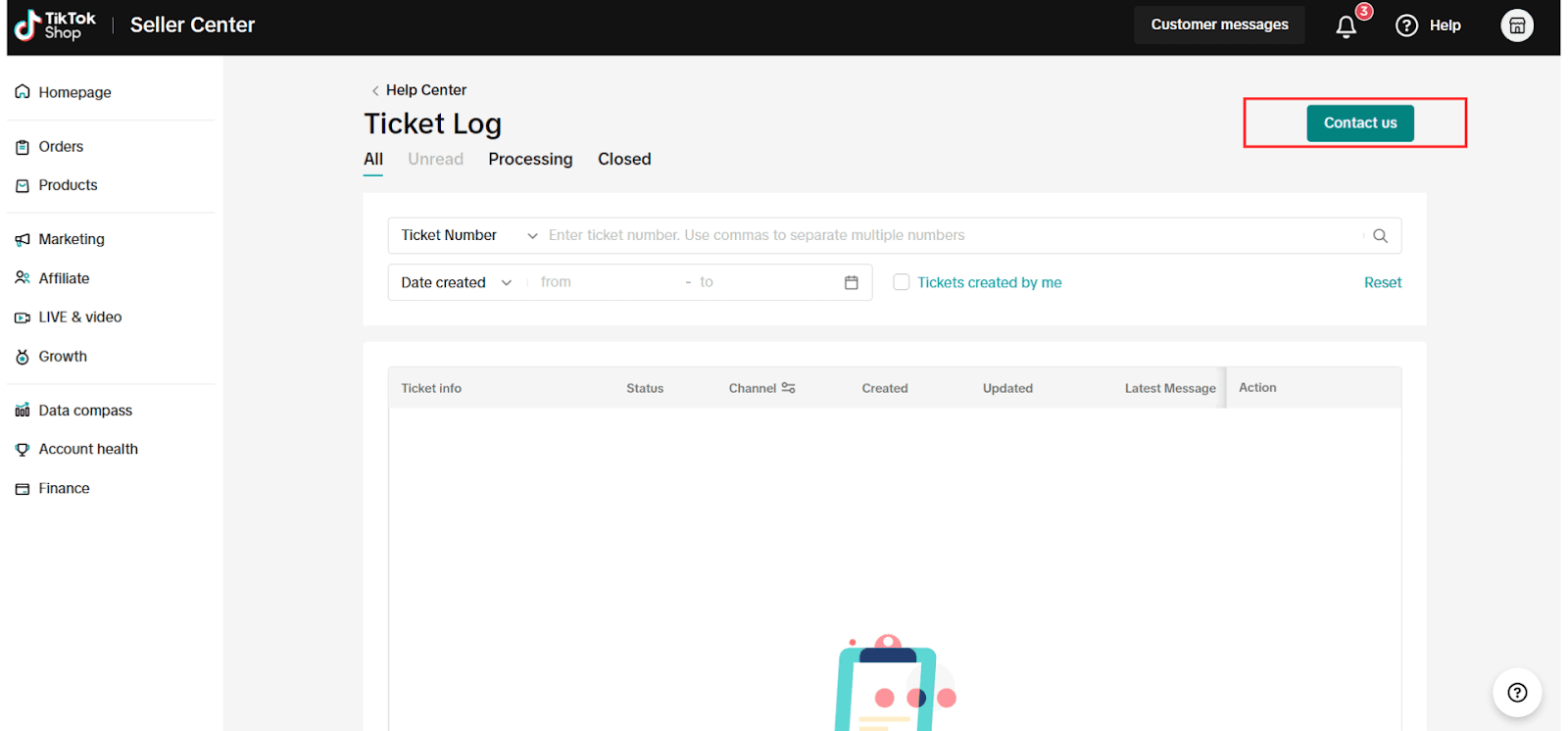Select the from date field
Image resolution: width=1568 pixels, height=731 pixels.
click(603, 282)
